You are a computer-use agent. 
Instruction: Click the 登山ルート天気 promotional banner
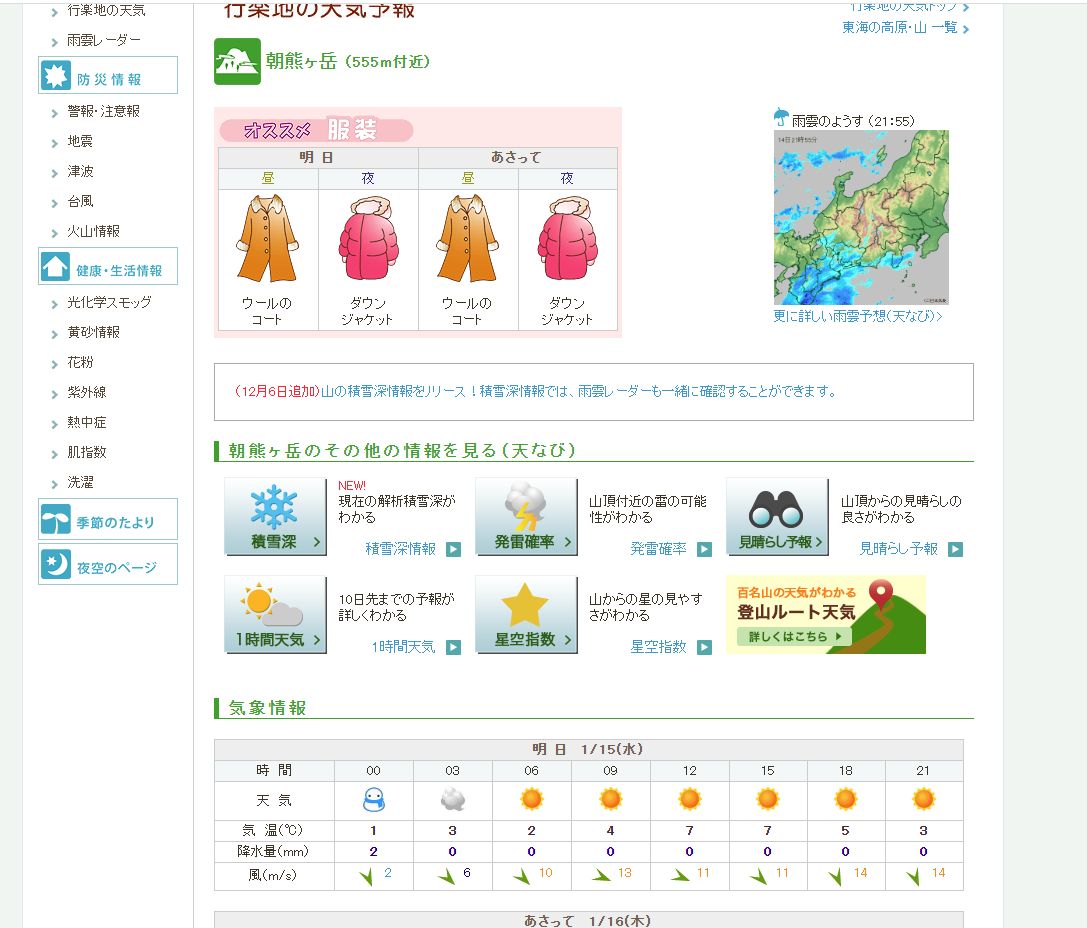tap(825, 614)
